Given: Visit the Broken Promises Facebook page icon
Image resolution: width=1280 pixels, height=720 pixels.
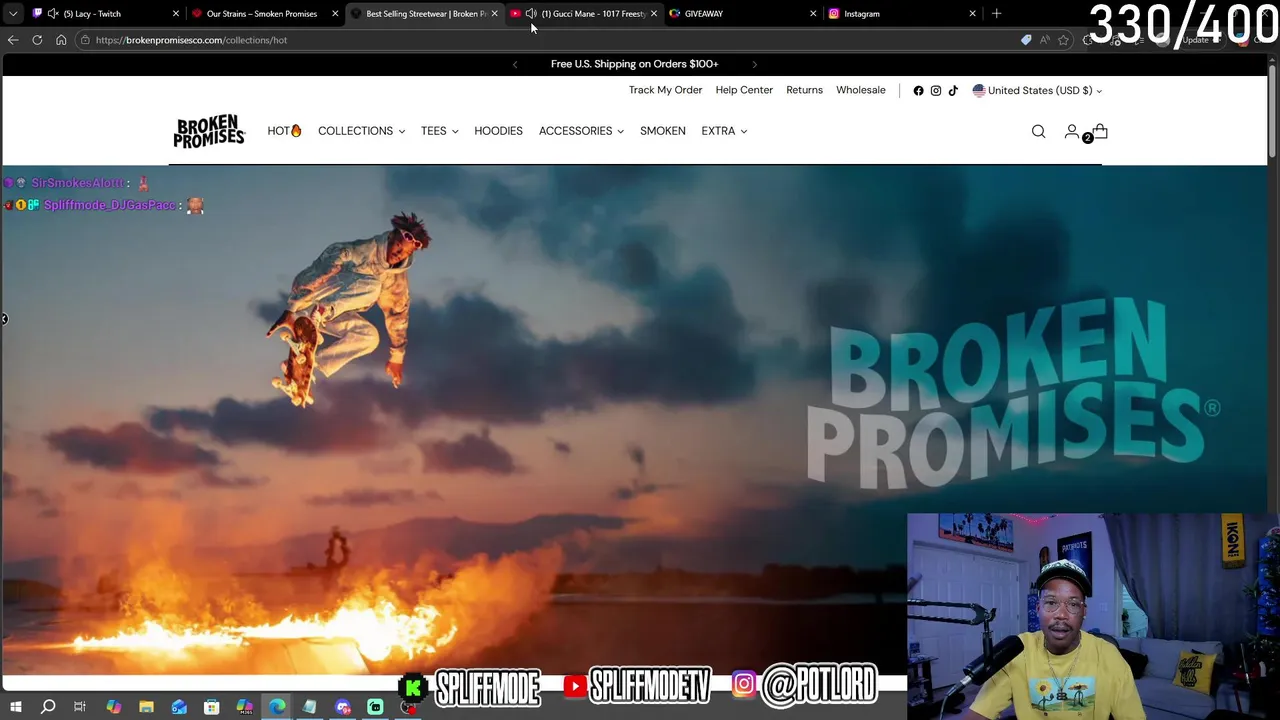Looking at the screenshot, I should 918,90.
